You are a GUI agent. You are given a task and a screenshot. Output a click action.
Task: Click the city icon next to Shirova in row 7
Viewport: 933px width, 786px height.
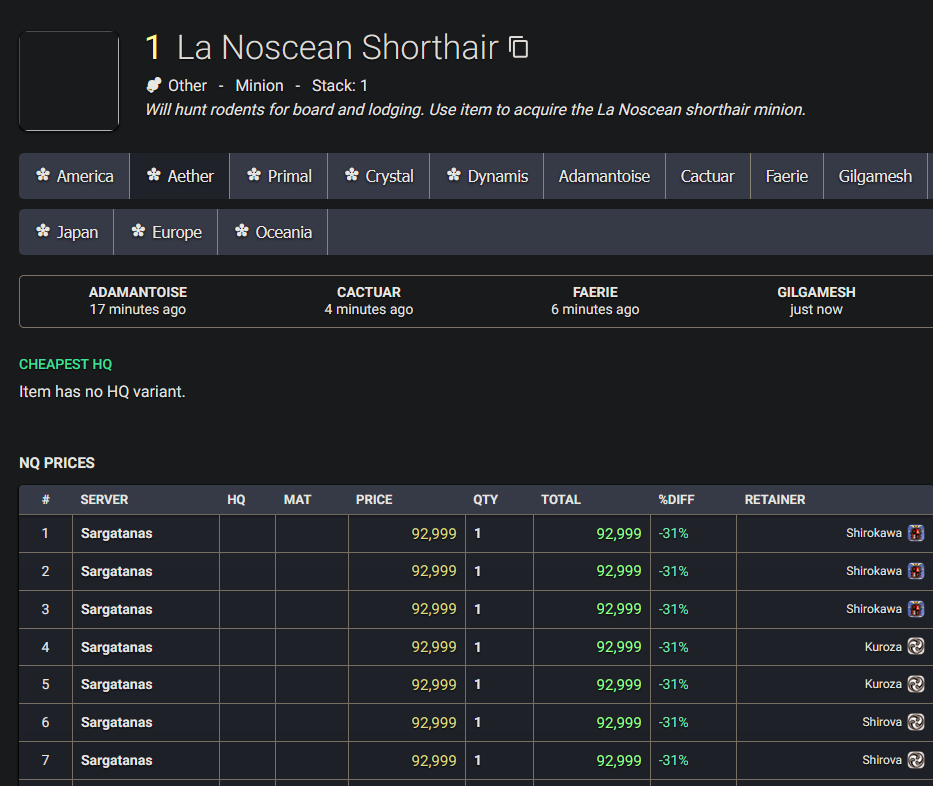point(916,760)
